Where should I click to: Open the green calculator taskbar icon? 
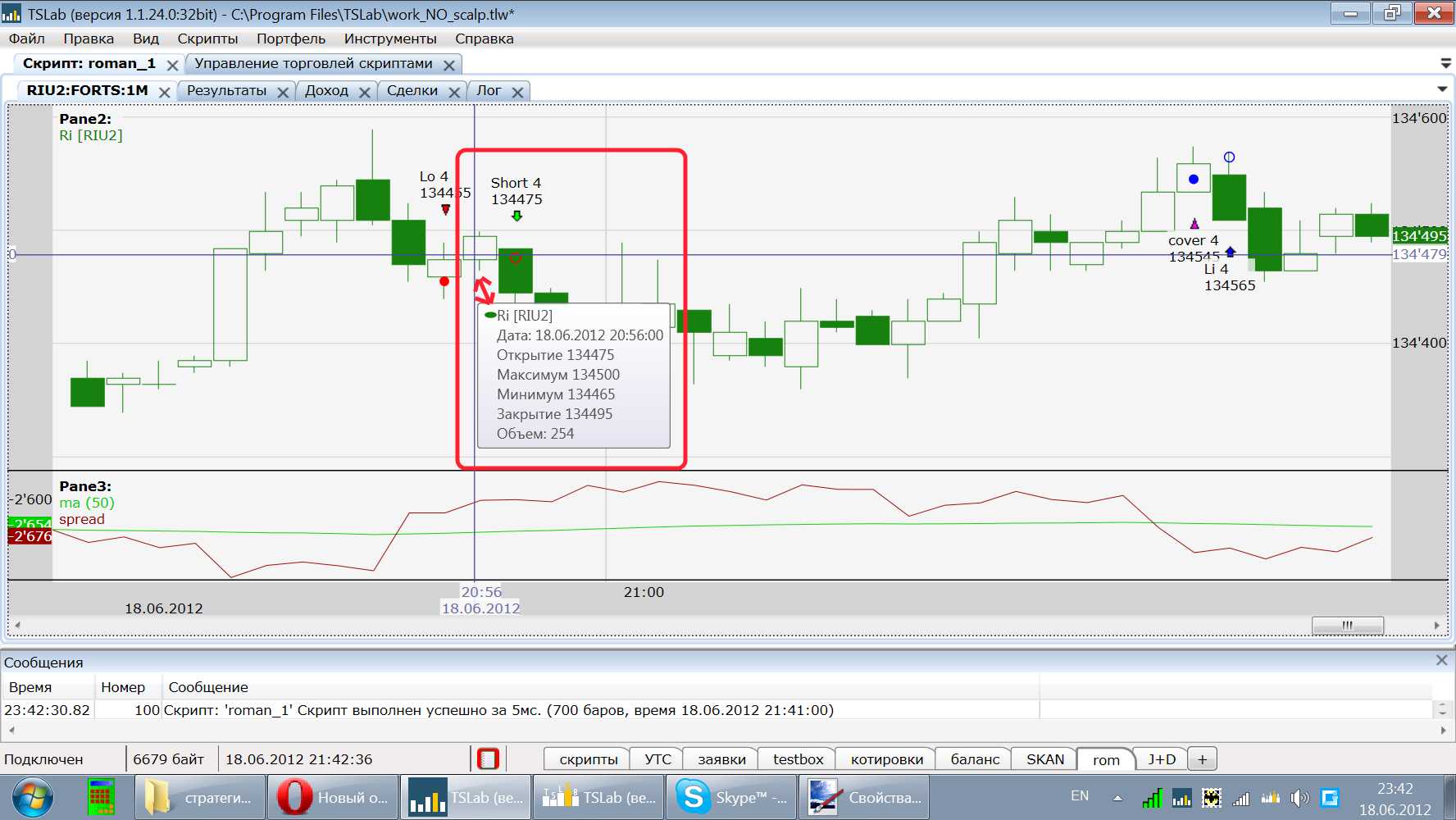101,797
